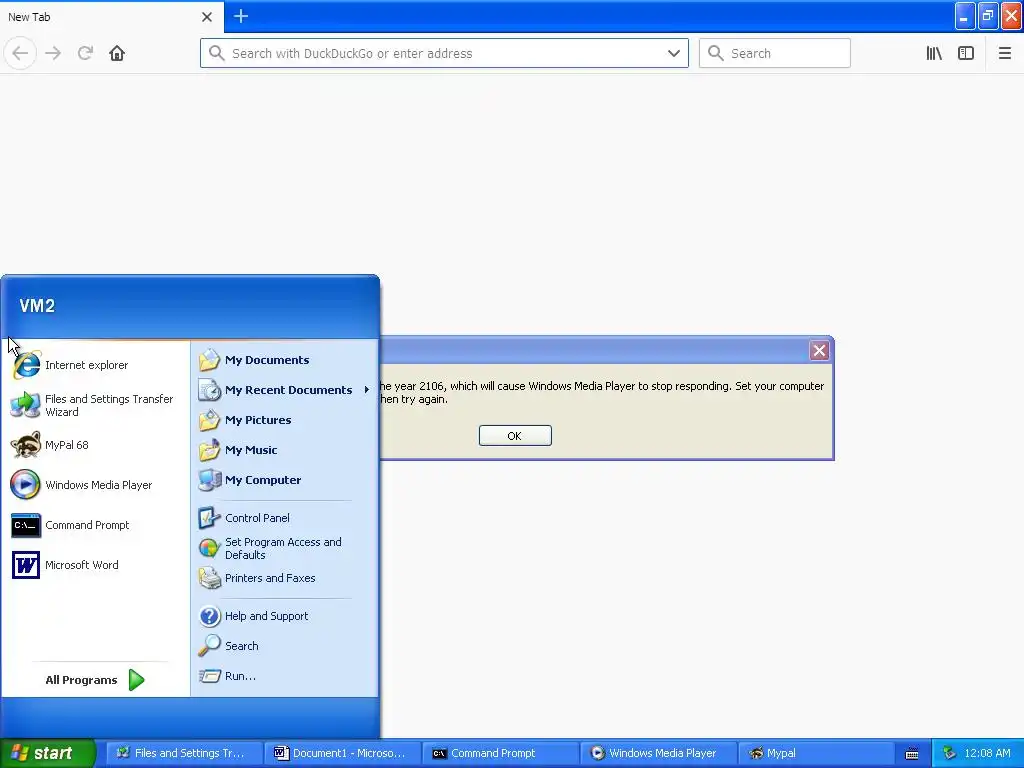Launch Files and Settings Transfer Wizard
The width and height of the screenshot is (1024, 768).
pyautogui.click(x=92, y=406)
